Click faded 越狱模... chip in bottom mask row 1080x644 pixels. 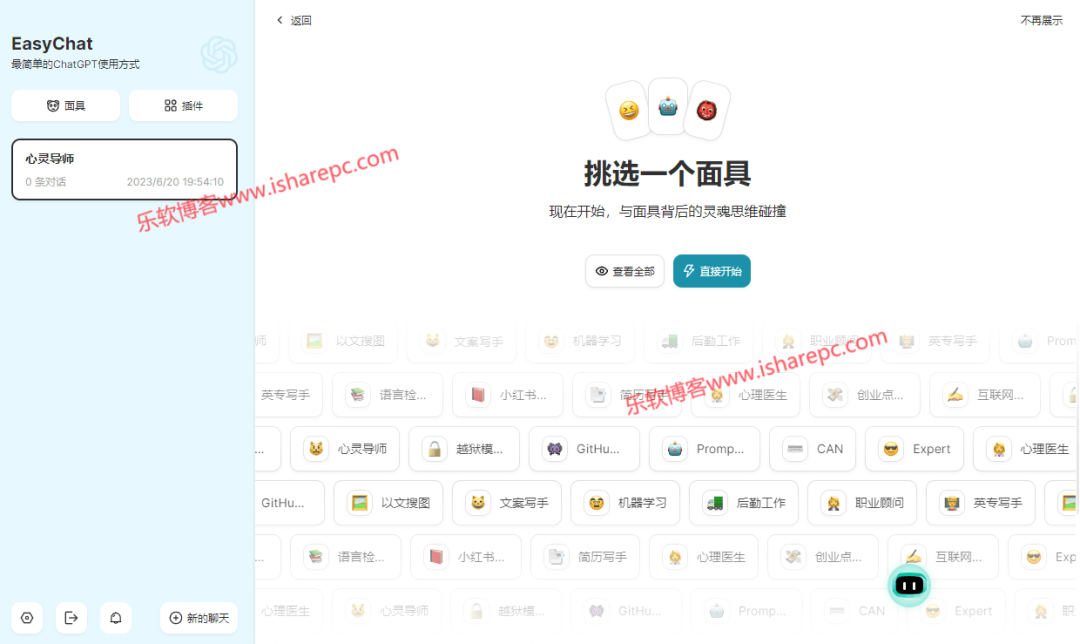click(x=507, y=611)
